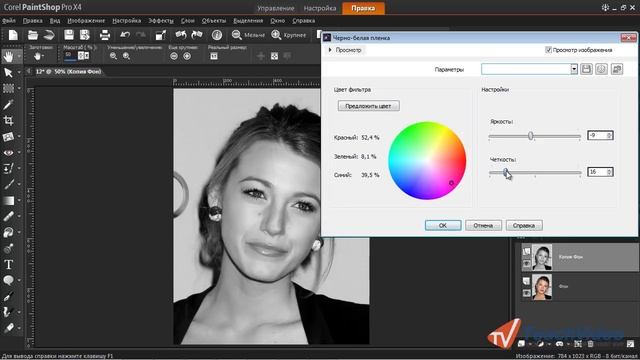Select the Red Eye tool
Viewport: 640px width, 360px height.
pos(8,153)
